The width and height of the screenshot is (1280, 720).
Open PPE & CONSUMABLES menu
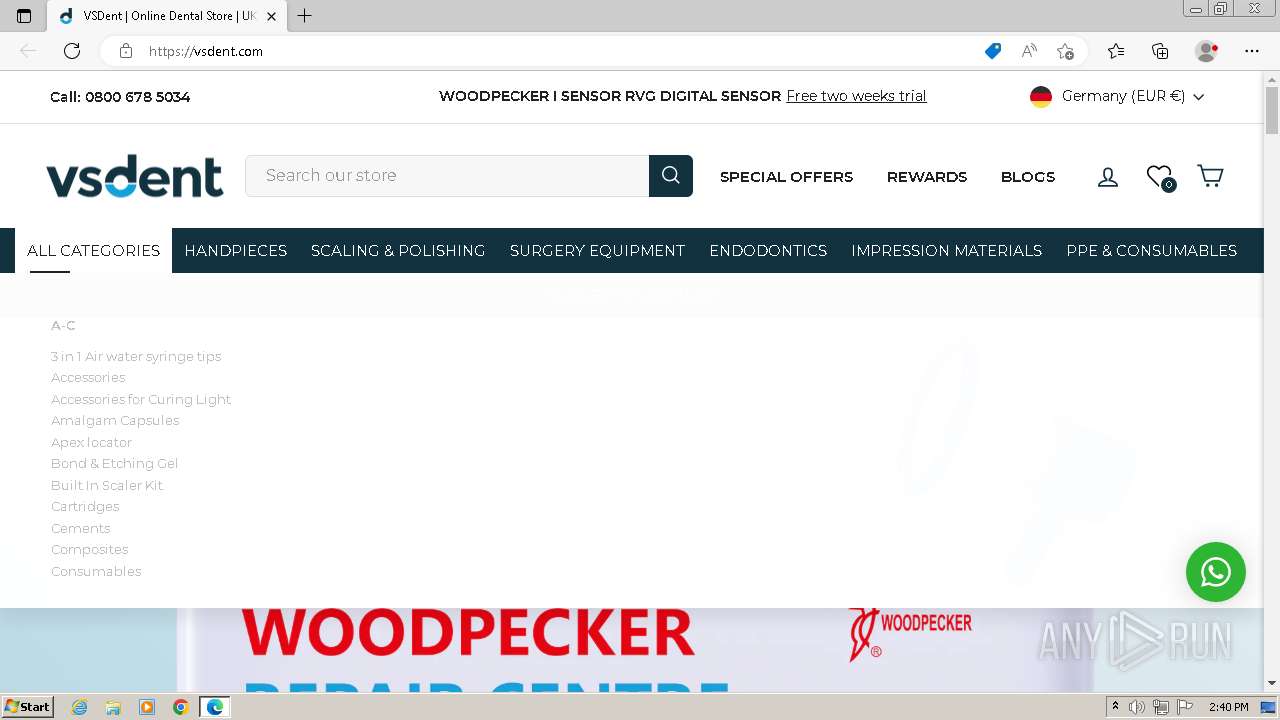(x=1152, y=251)
